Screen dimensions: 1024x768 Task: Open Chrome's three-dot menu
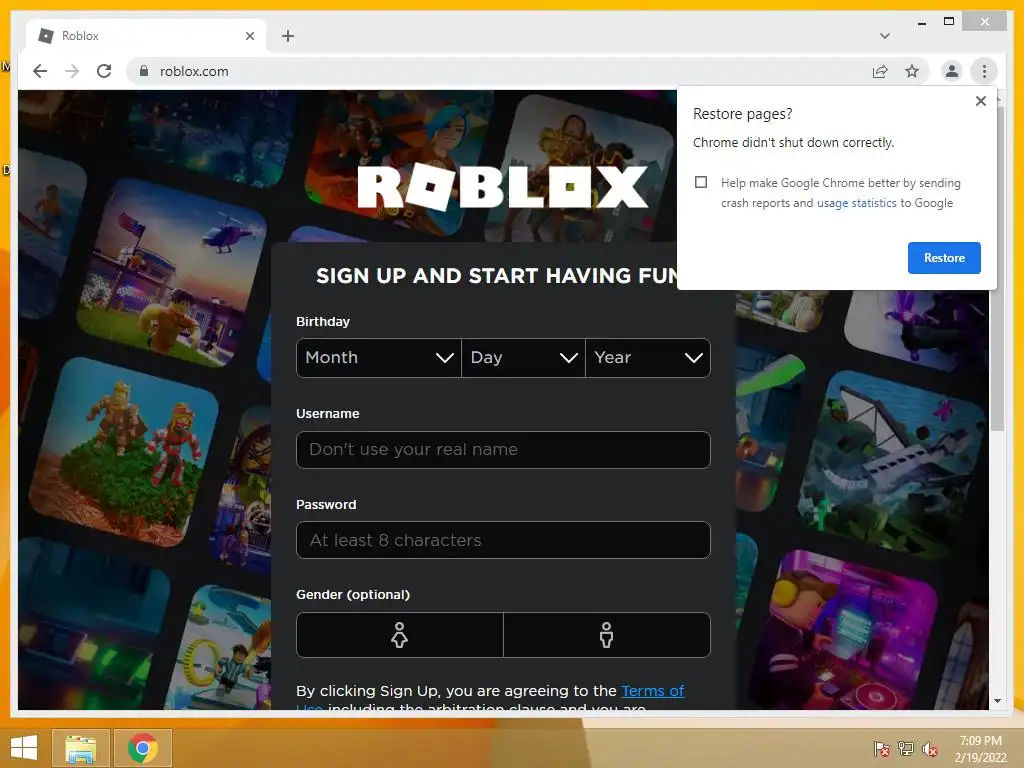984,71
